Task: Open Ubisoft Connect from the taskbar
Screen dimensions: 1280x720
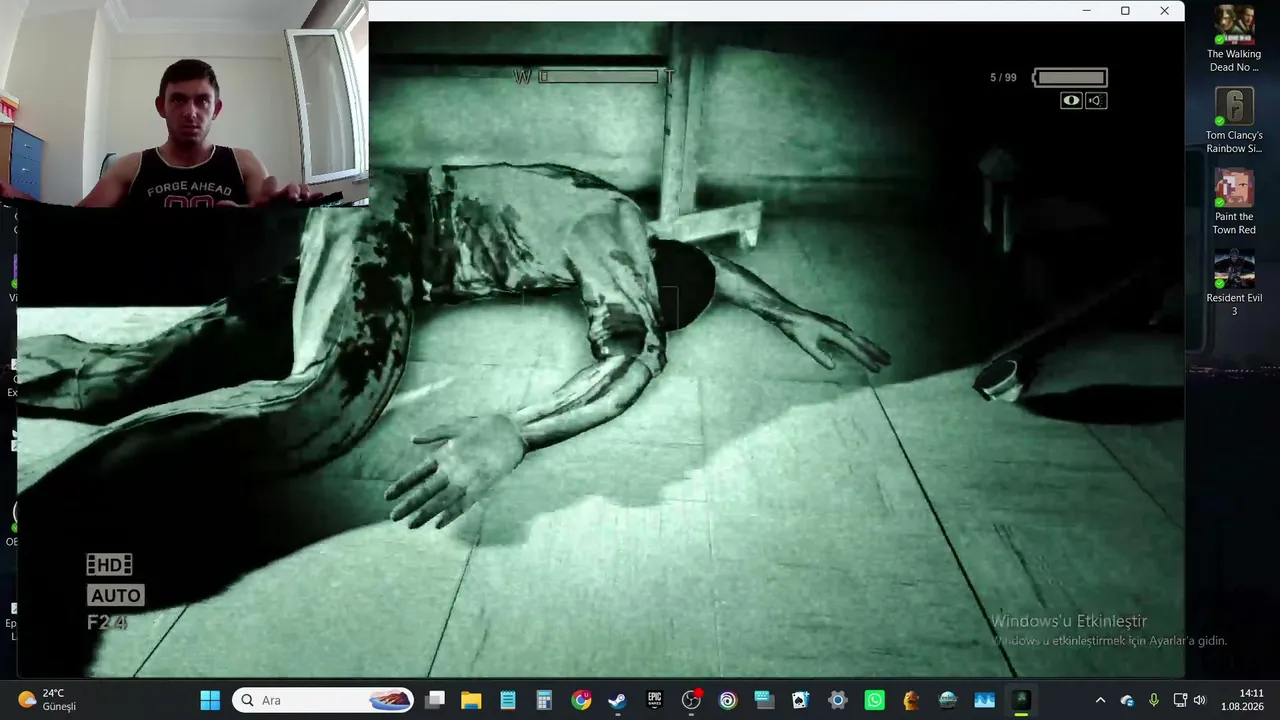Action: [x=728, y=700]
